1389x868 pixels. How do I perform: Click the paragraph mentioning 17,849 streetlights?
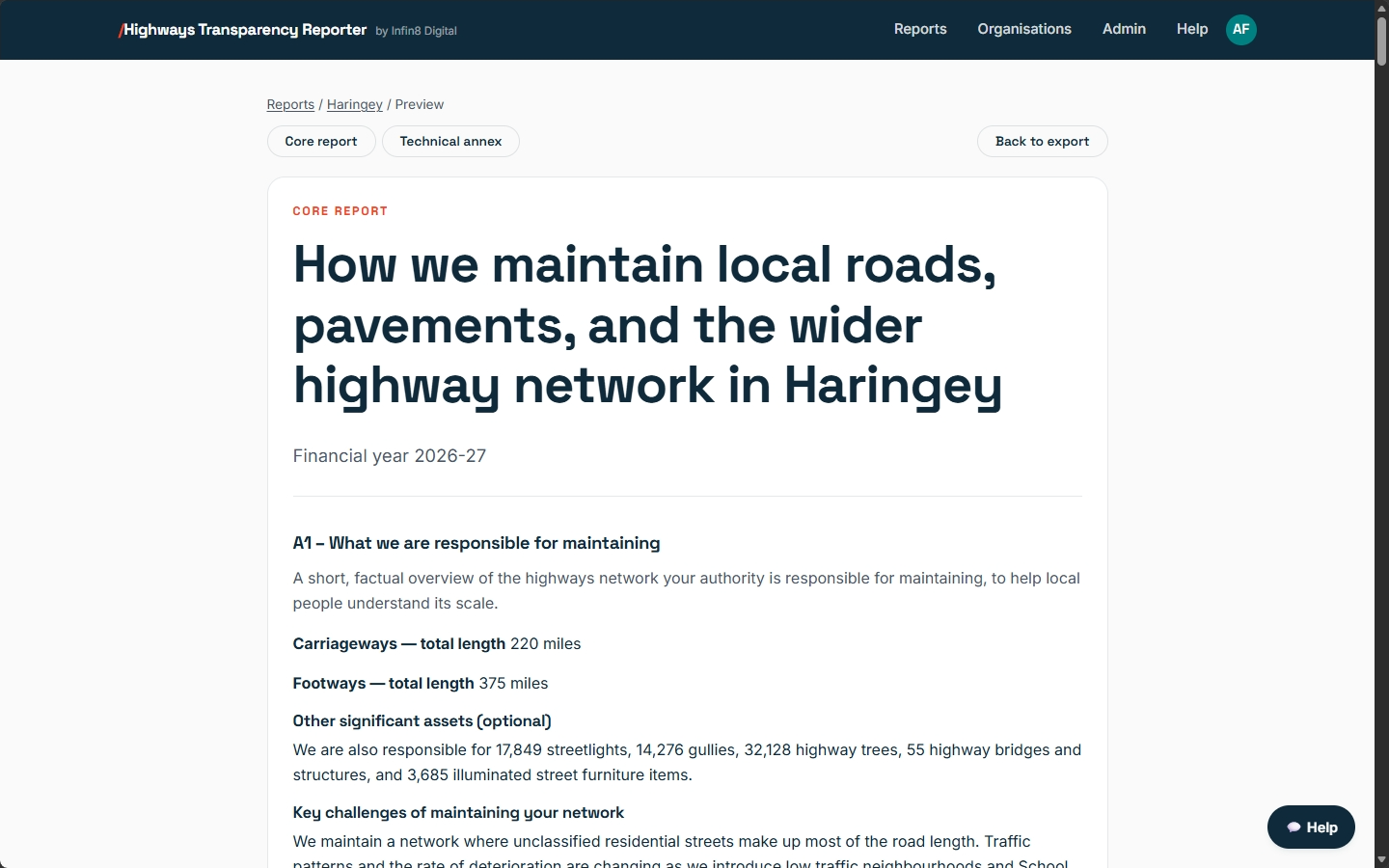(x=687, y=762)
